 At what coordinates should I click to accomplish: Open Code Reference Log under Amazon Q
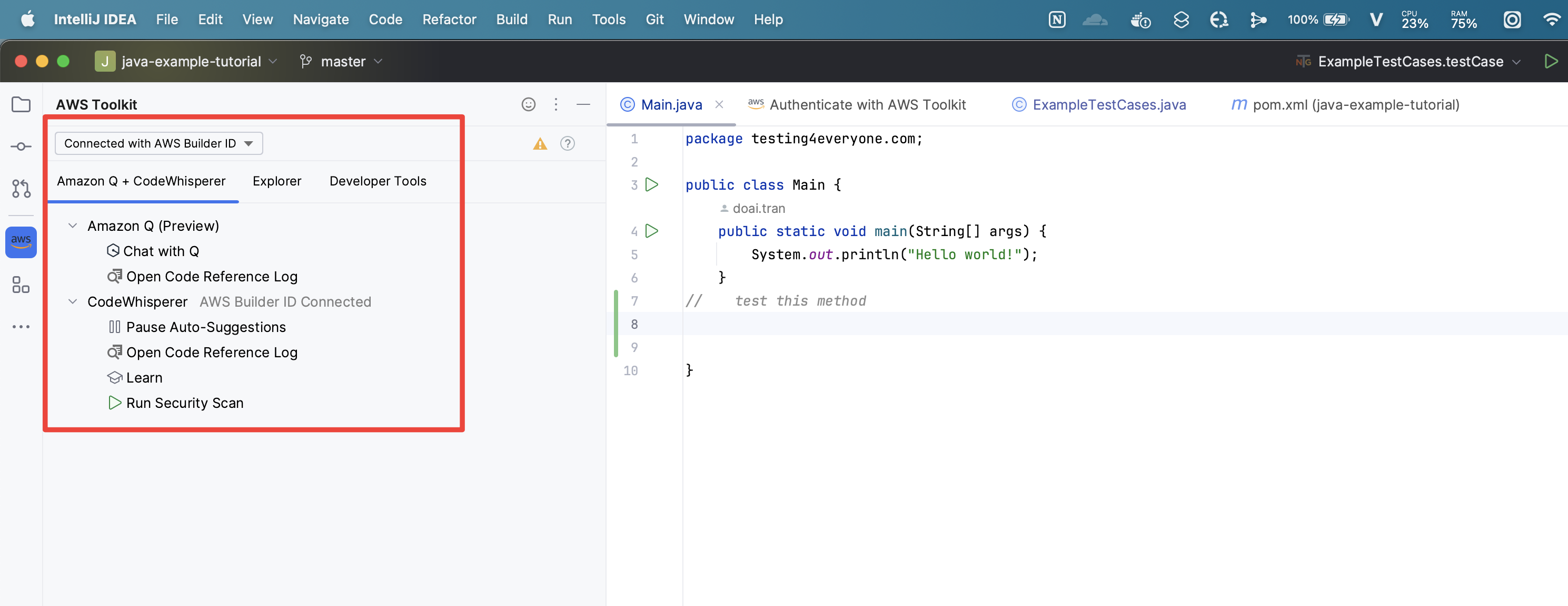(203, 277)
